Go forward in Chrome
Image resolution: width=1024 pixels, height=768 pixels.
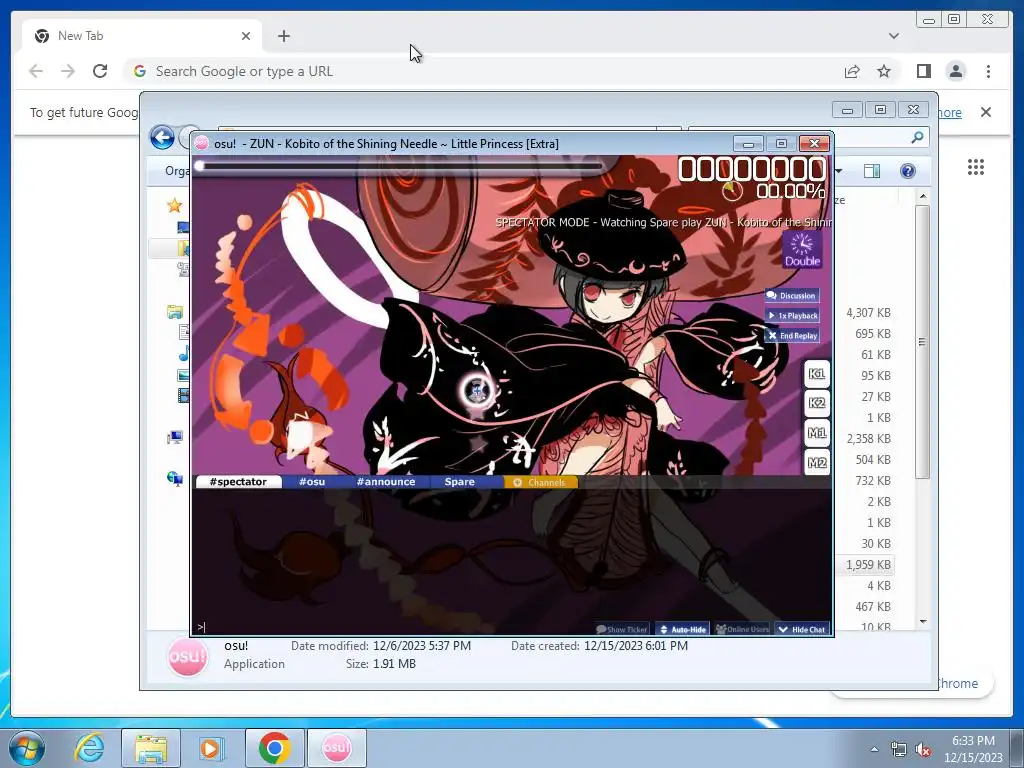click(68, 71)
